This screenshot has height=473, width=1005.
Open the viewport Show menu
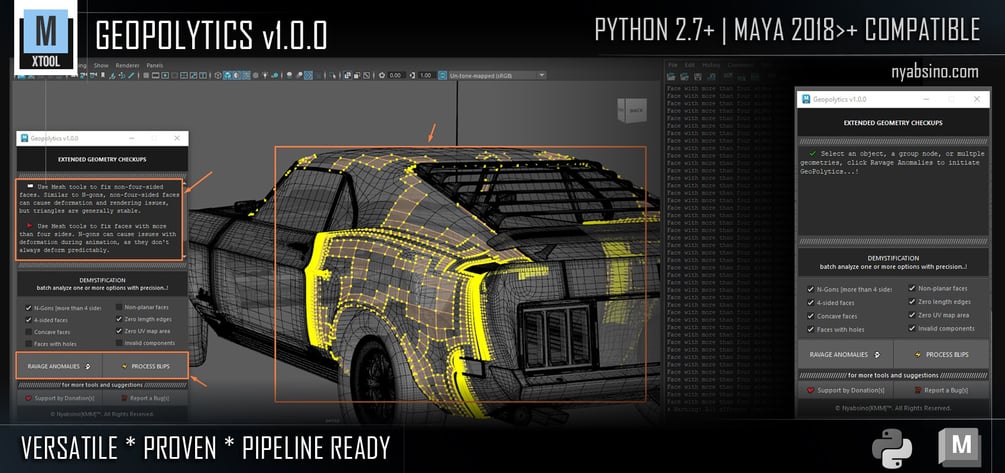(101, 65)
